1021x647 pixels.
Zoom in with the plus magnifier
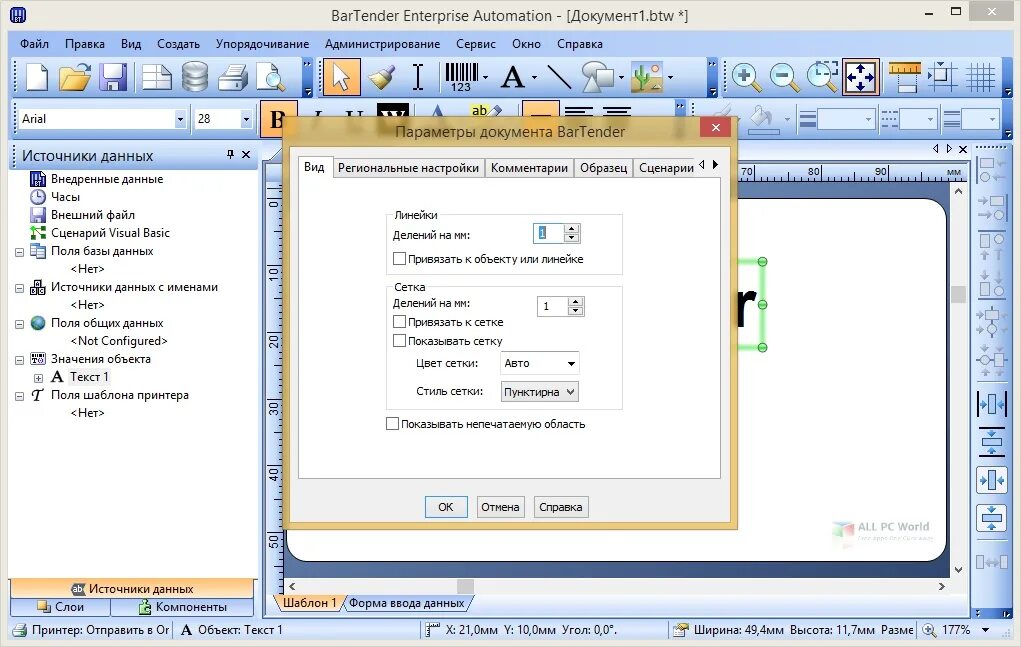click(x=746, y=77)
